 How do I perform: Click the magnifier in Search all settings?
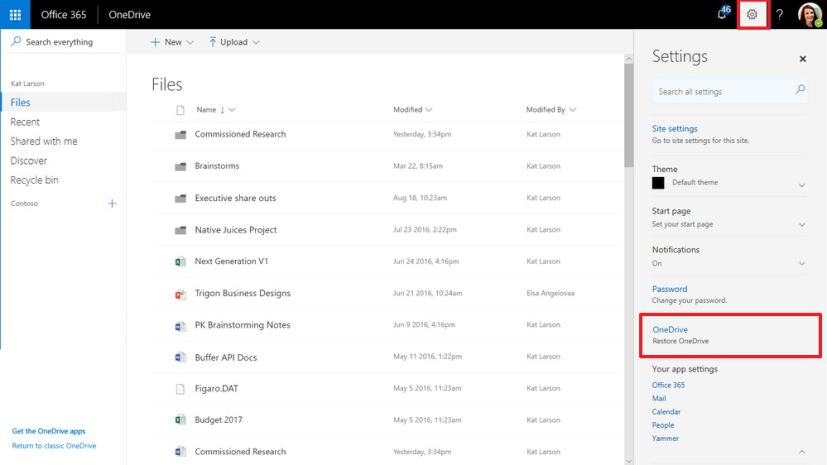(800, 89)
